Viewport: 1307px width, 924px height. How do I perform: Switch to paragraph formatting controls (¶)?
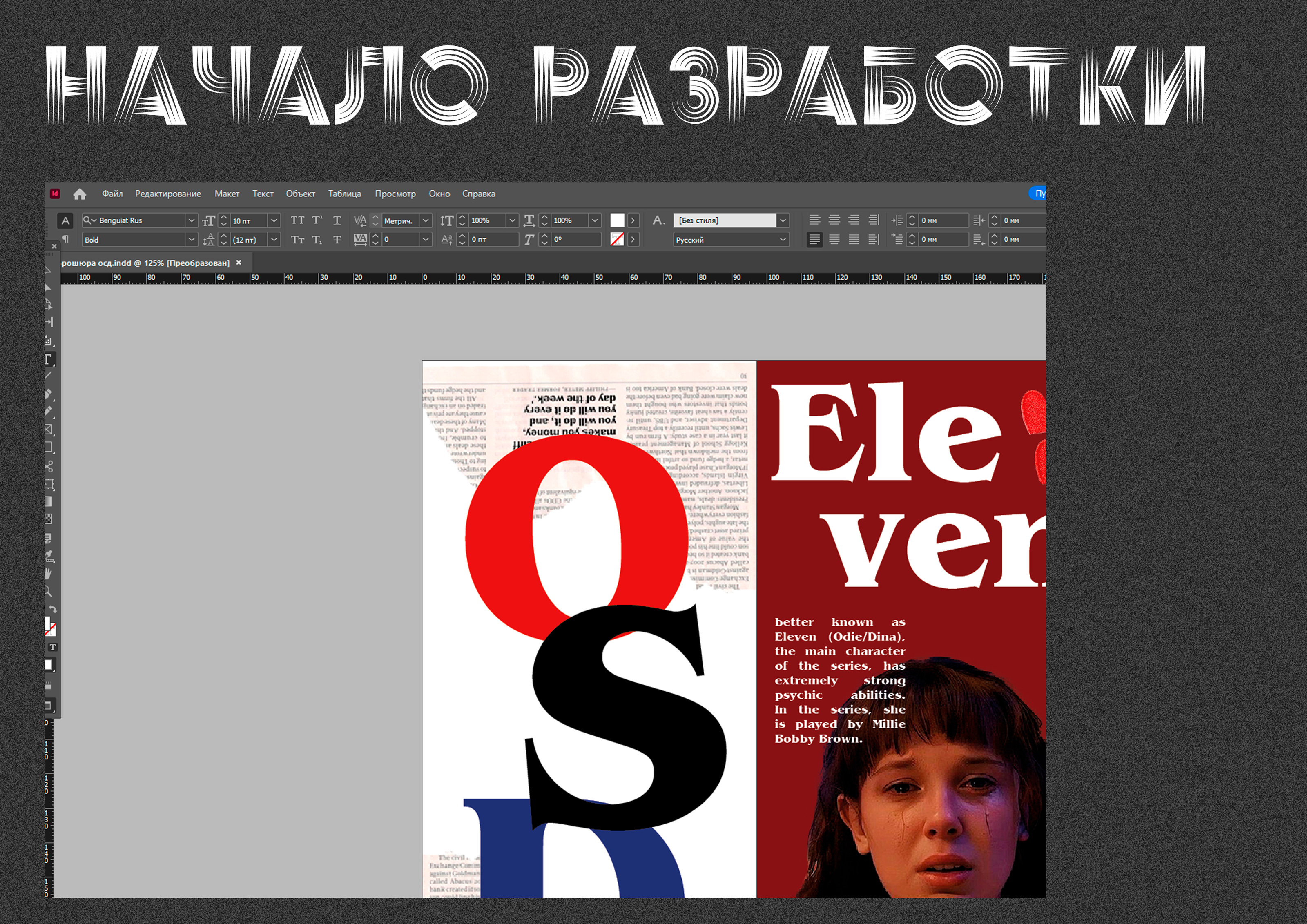pos(65,239)
